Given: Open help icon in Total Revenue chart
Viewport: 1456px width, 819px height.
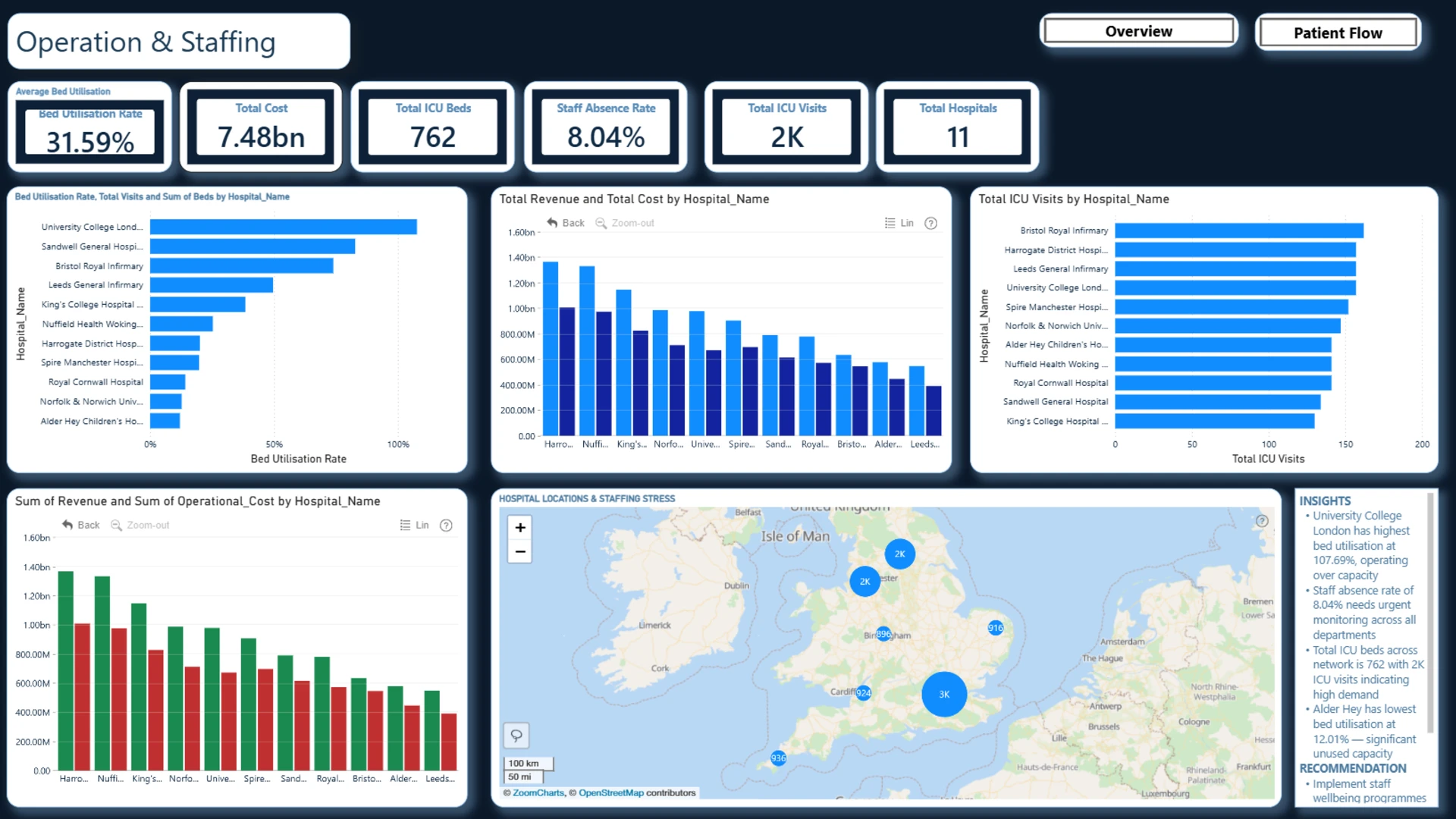Looking at the screenshot, I should coord(931,223).
